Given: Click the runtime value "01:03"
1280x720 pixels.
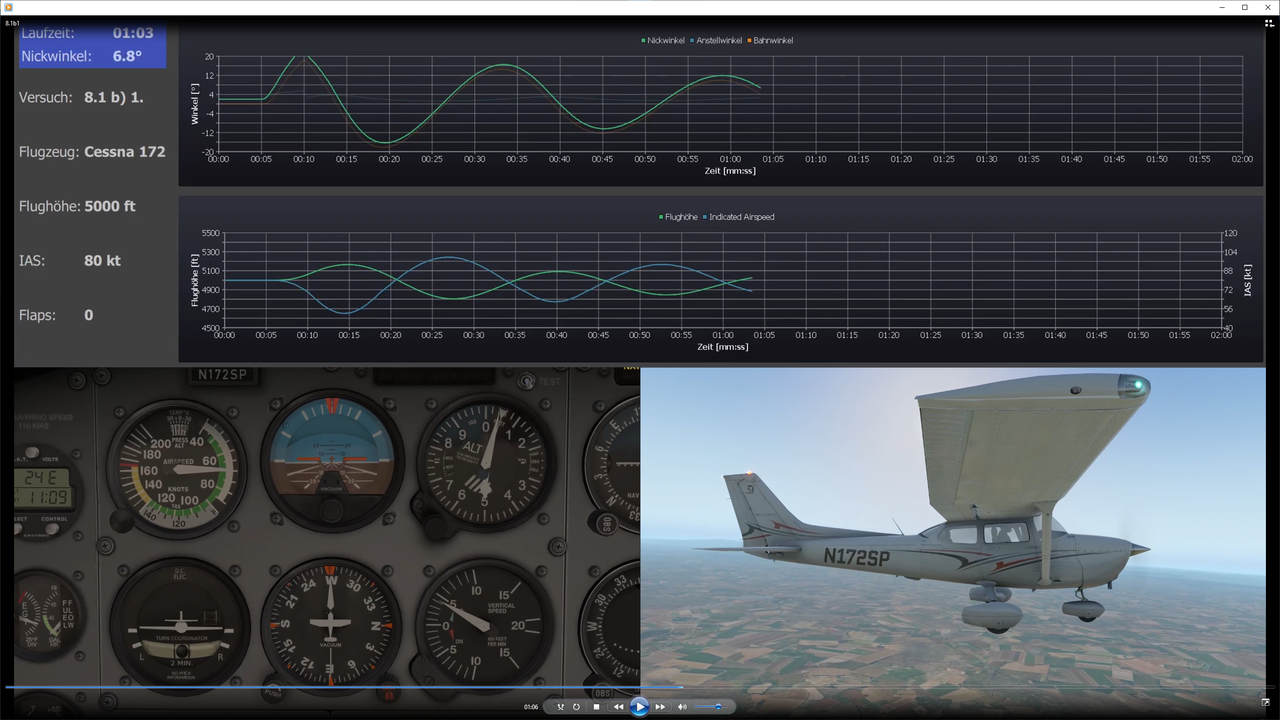Looking at the screenshot, I should pos(133,34).
